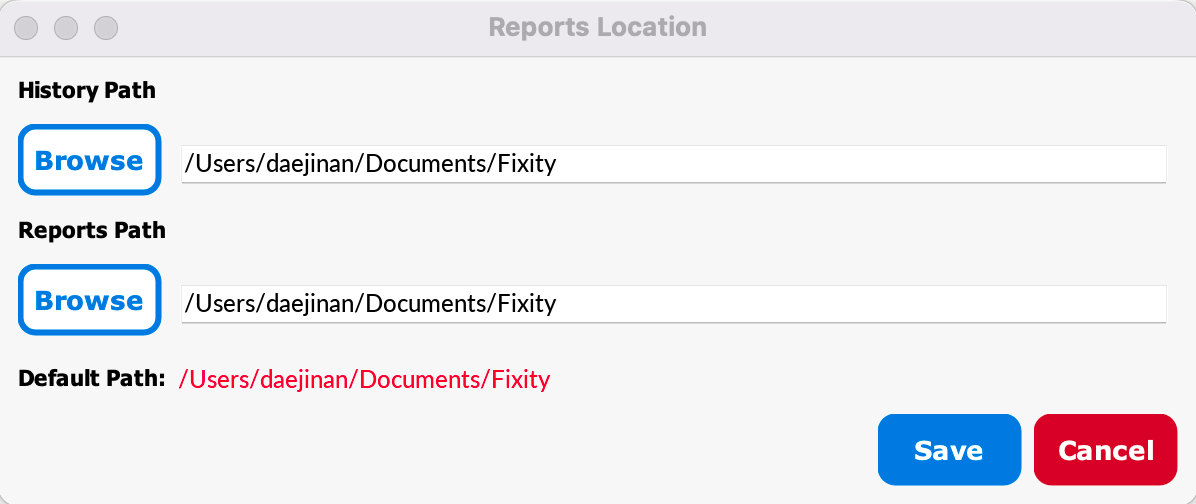This screenshot has height=504, width=1196.
Task: Click "Users" inside Reports Path field
Action: [x=225, y=304]
